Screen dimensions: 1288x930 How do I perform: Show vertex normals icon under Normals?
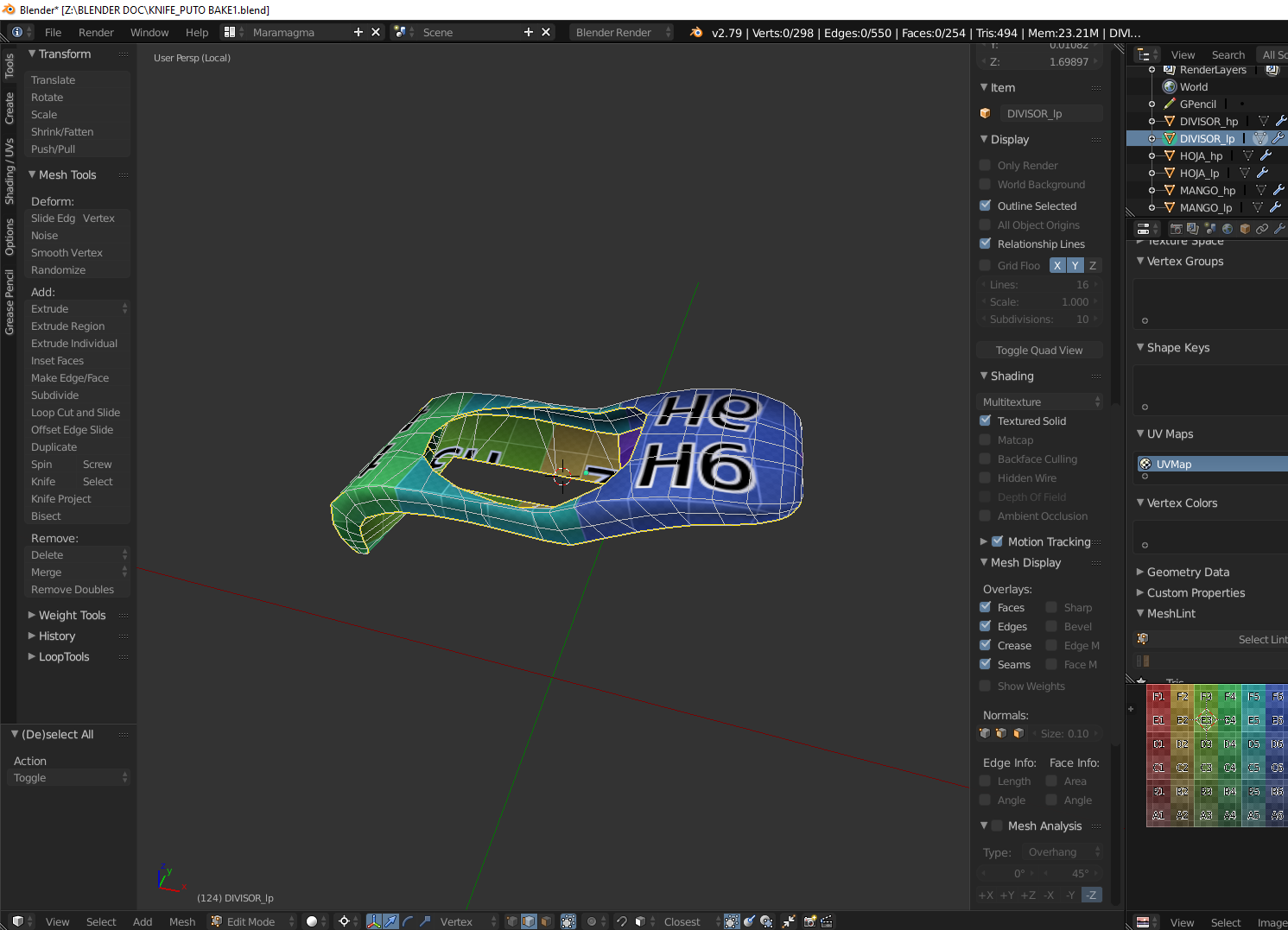[x=985, y=733]
